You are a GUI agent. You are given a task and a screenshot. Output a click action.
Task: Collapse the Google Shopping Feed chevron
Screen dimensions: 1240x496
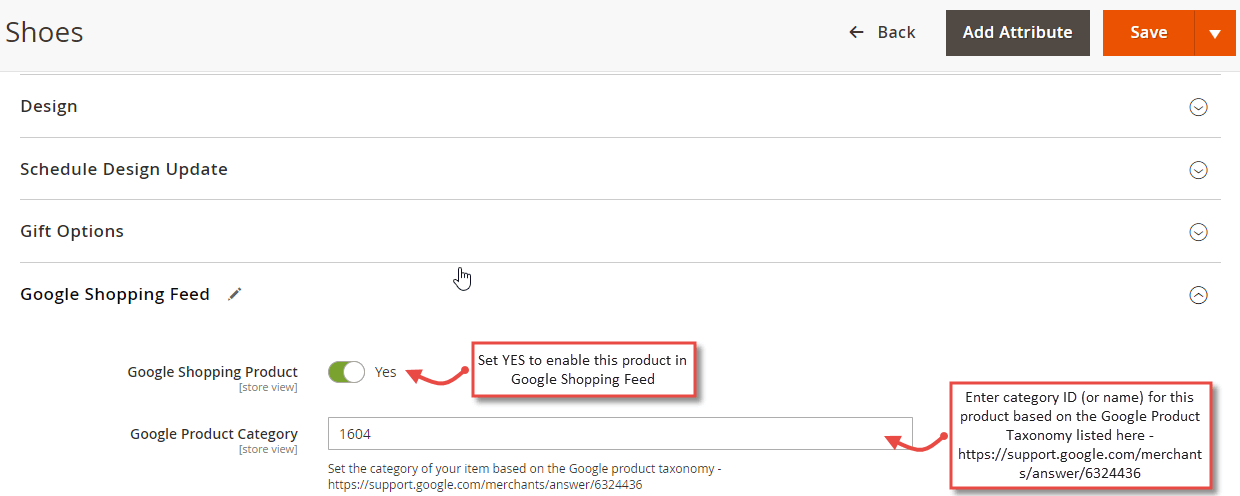(x=1198, y=295)
